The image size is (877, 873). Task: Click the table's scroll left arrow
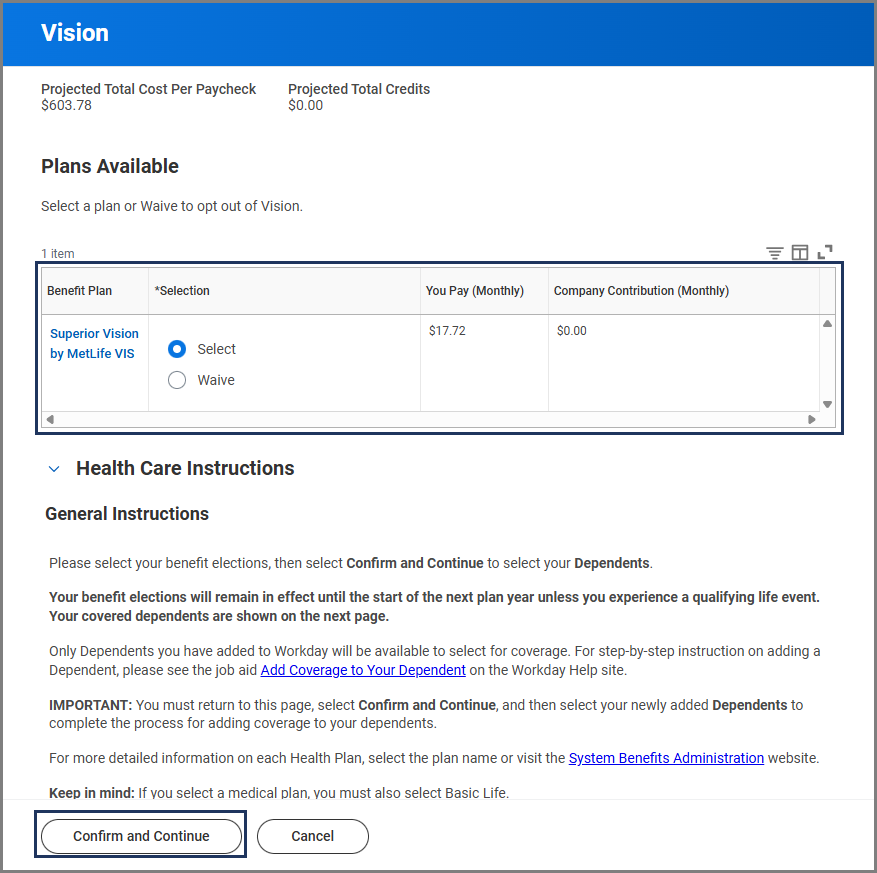pos(50,420)
